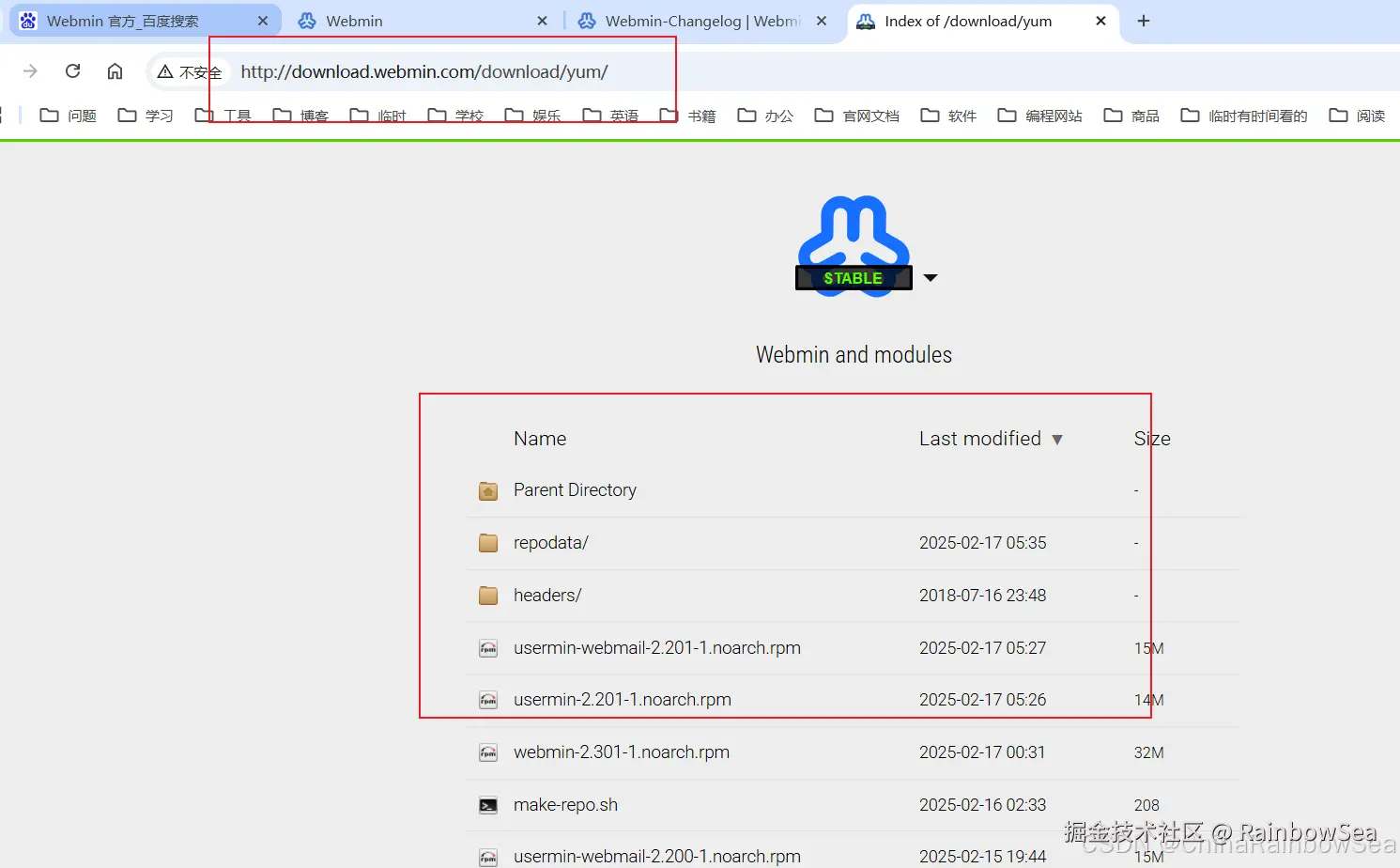Image resolution: width=1400 pixels, height=868 pixels.
Task: Select the Index of /download/yum tab
Action: pos(982,21)
